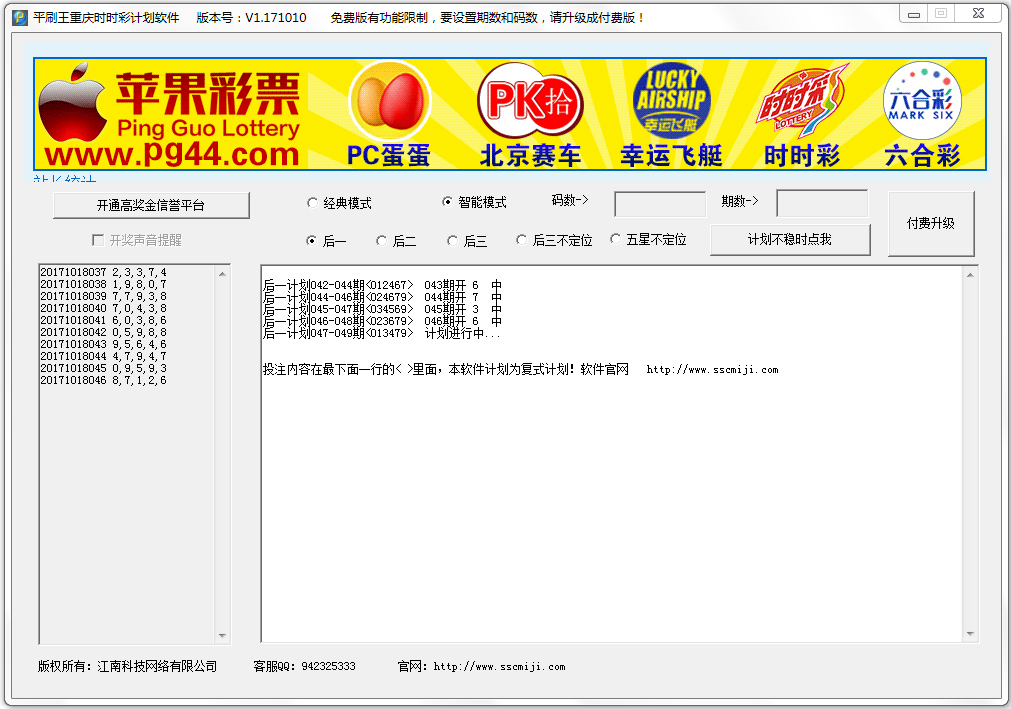
Task: Click the 付费升级 button
Action: [930, 223]
